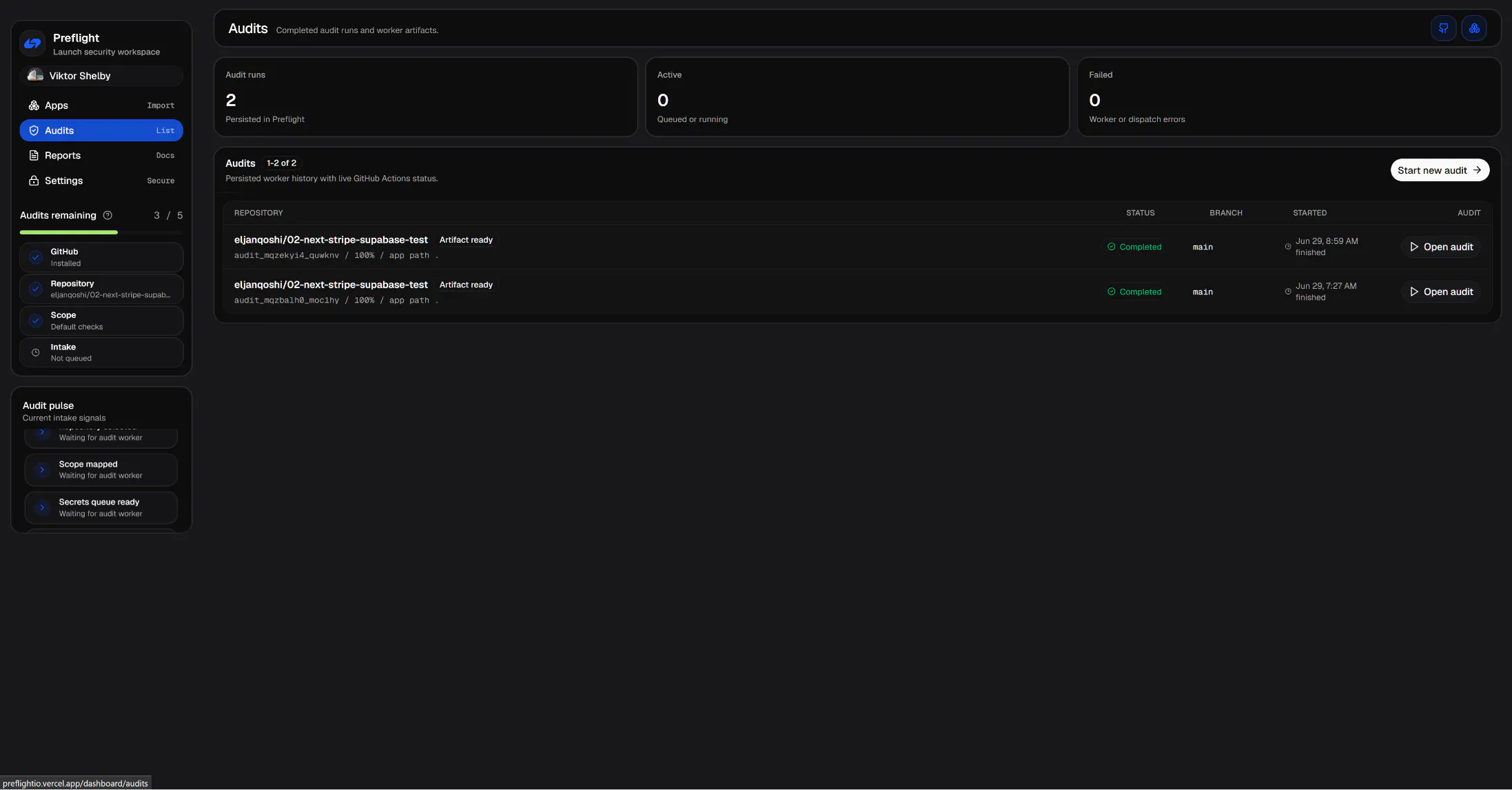Click the Repository eljanqoshi checklist item
The image size is (1512, 790).
point(101,289)
